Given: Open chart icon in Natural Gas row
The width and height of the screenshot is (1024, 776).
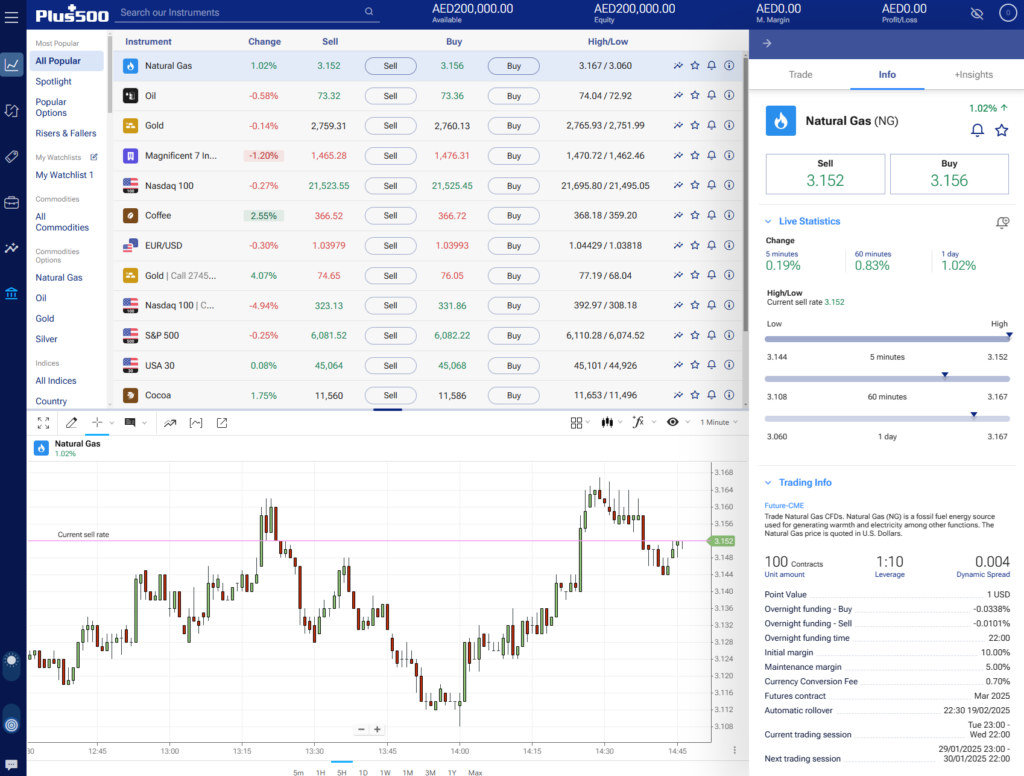Looking at the screenshot, I should pyautogui.click(x=678, y=65).
